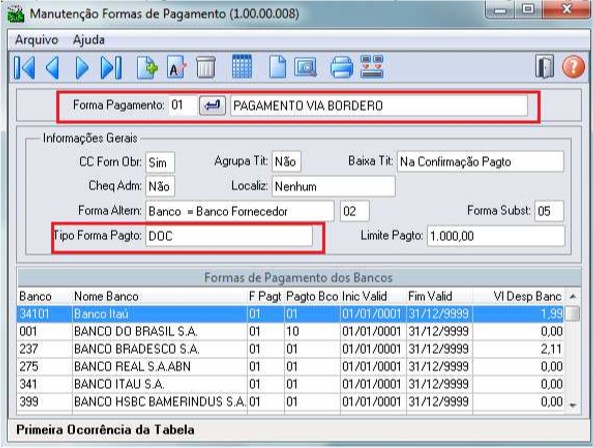Click the Inic Valid column header

tap(373, 296)
